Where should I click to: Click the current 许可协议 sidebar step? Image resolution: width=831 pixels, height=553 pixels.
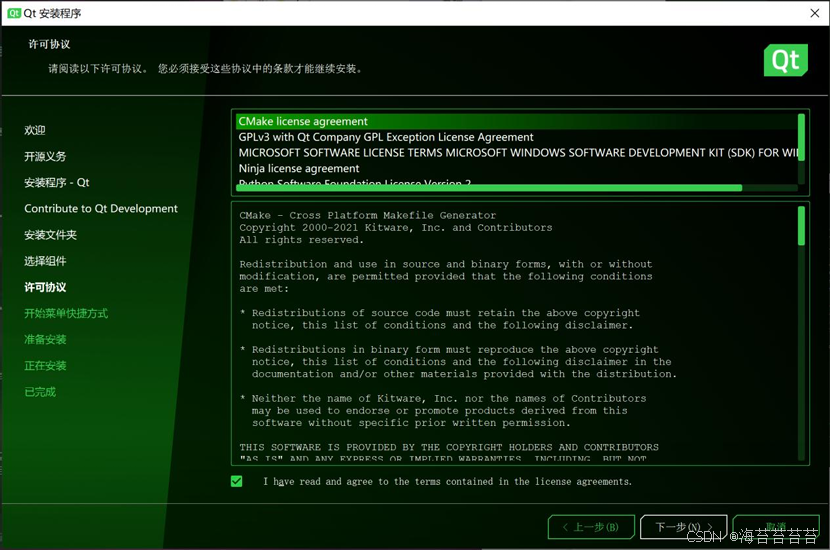point(45,287)
